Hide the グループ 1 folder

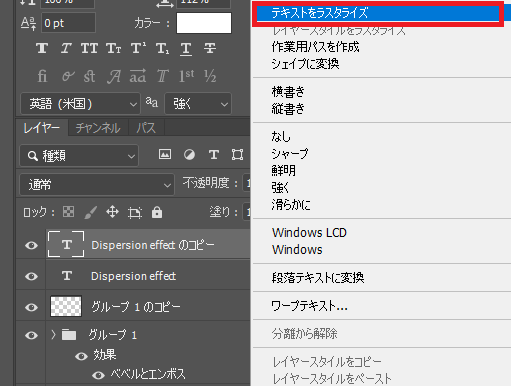click(31, 335)
